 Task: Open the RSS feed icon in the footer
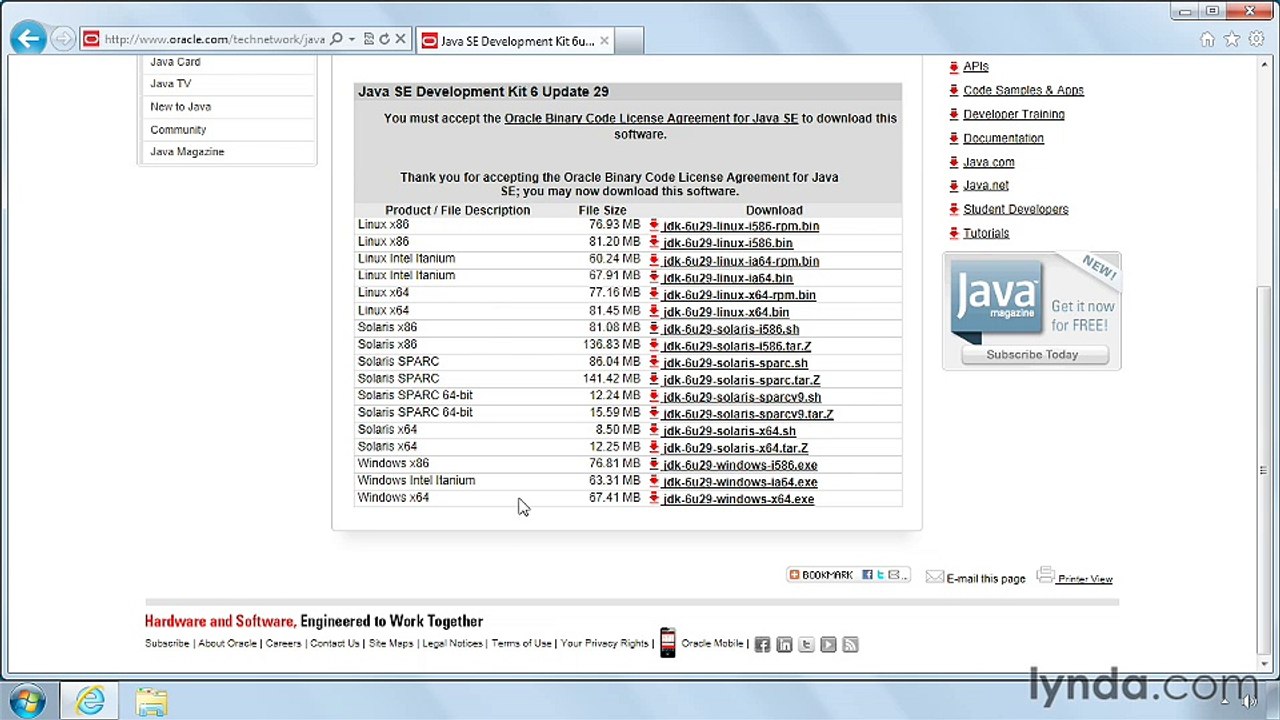click(850, 645)
